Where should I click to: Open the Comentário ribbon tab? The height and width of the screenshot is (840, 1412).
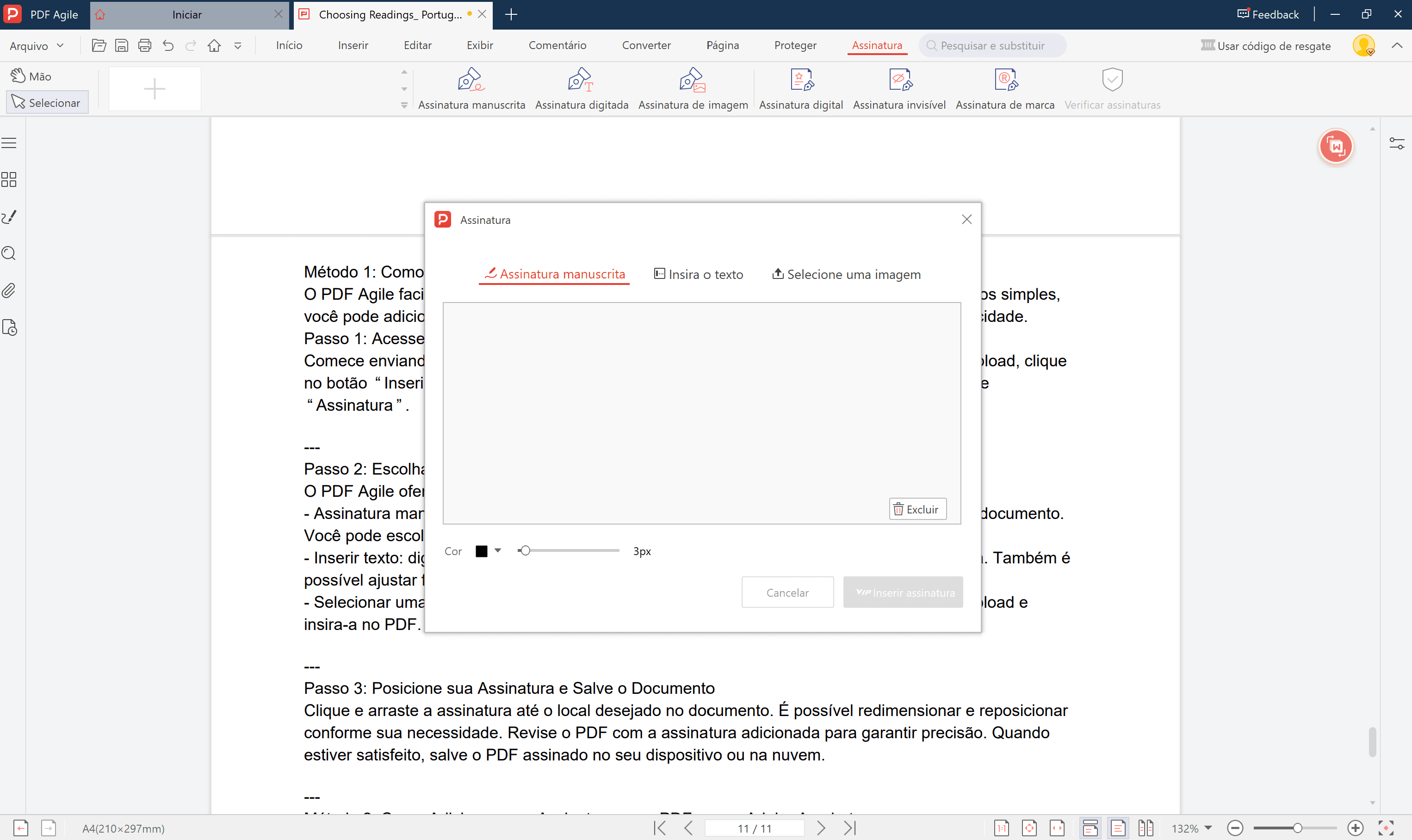pos(557,45)
